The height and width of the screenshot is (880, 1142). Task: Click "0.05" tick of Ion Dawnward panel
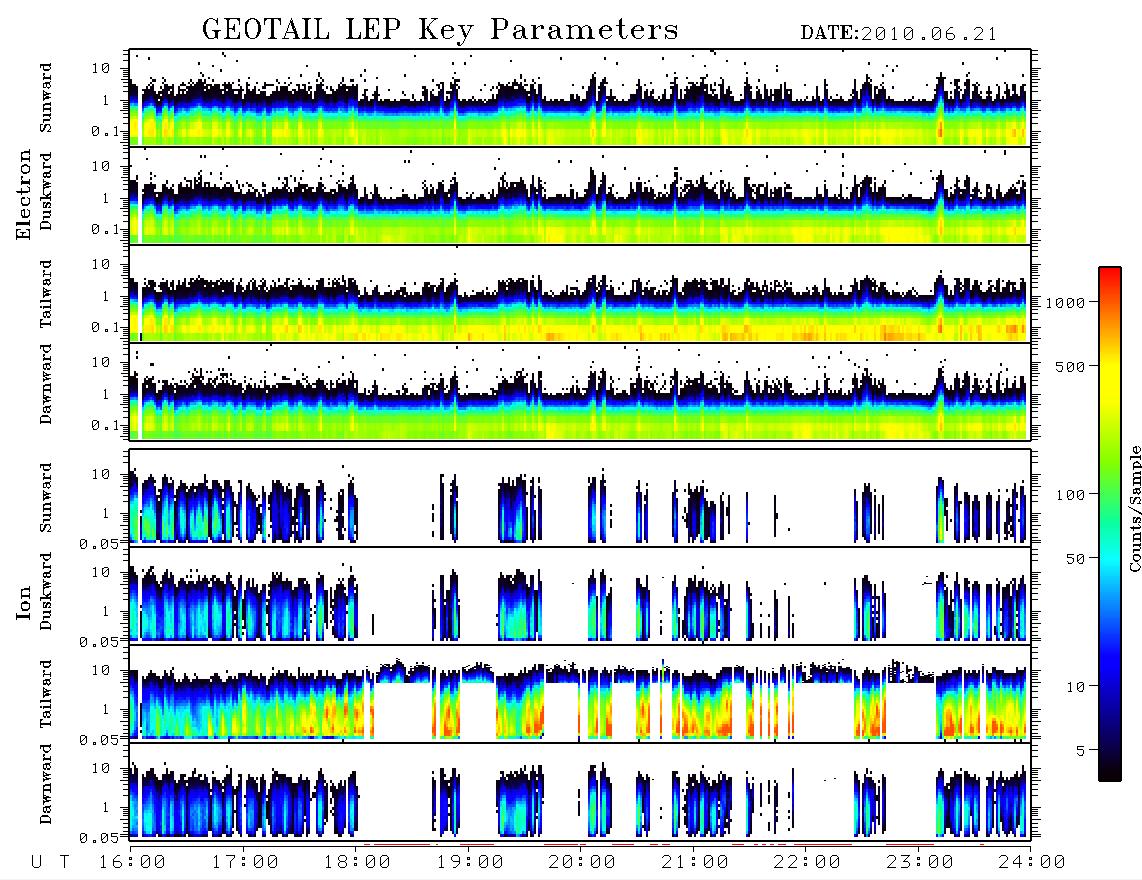98,838
